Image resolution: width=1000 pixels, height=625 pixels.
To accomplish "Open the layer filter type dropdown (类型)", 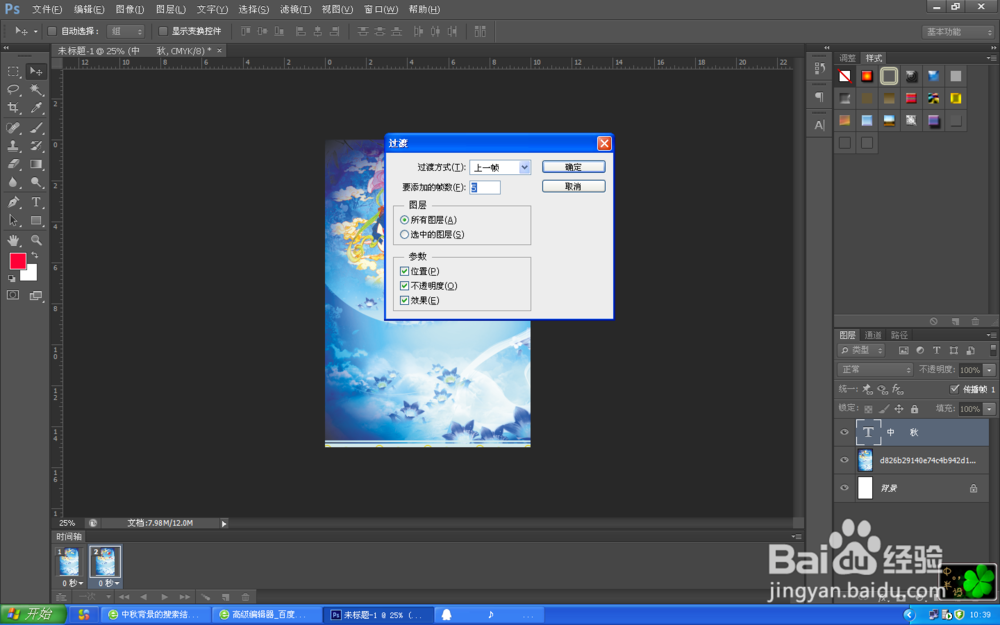I will click(861, 350).
